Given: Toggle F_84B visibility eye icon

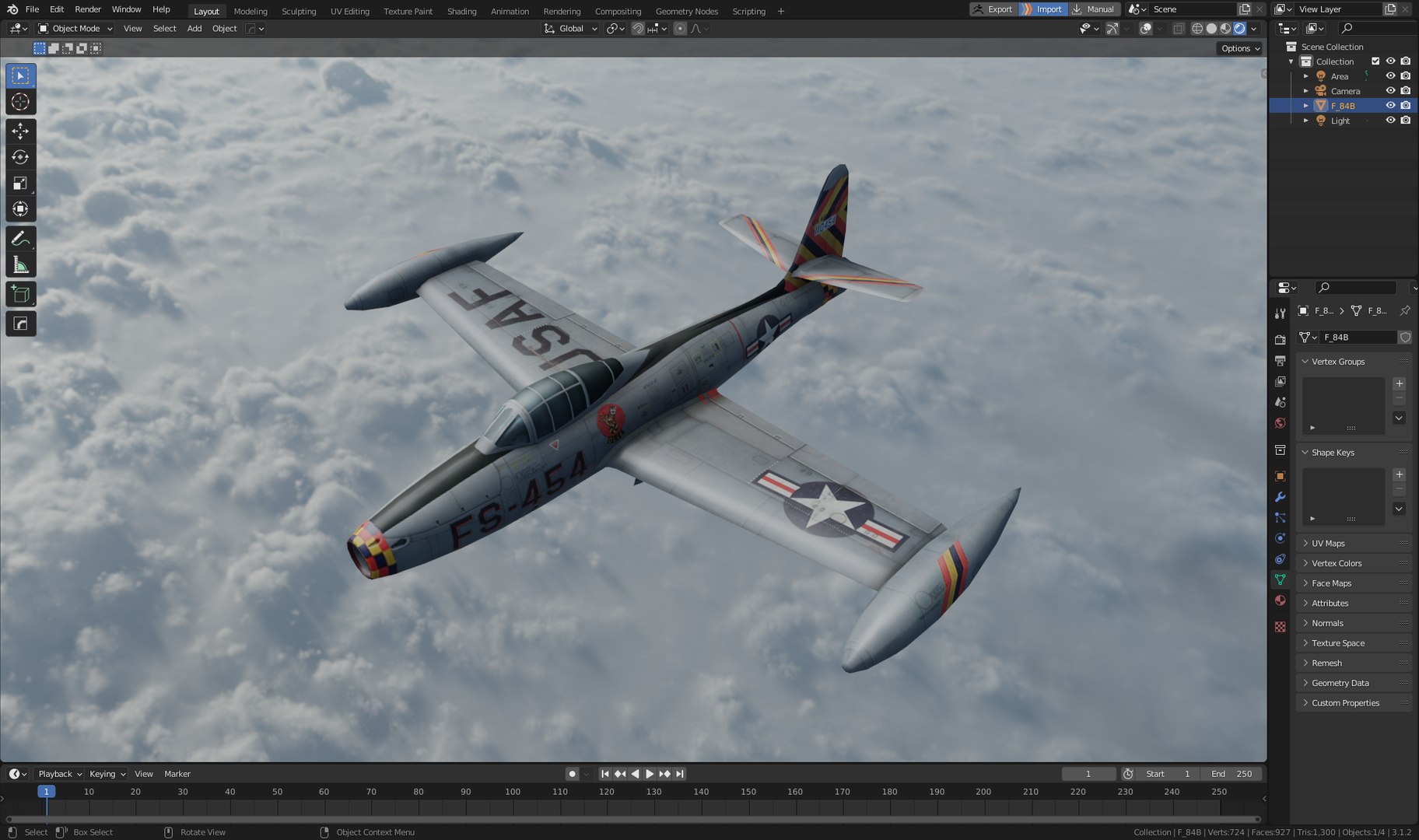Looking at the screenshot, I should (x=1390, y=106).
